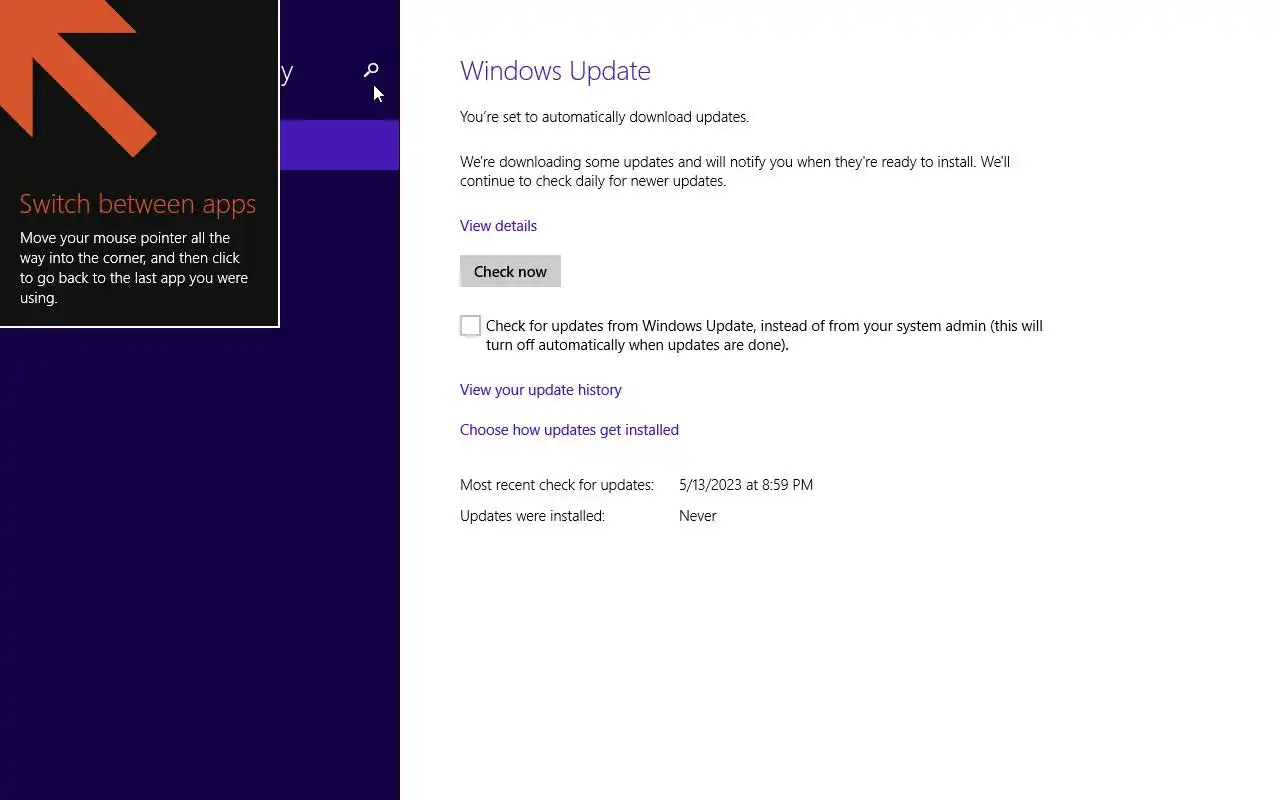Click the date '5/13/2023 at 8:59 PM'
1280x800 pixels.
(746, 485)
